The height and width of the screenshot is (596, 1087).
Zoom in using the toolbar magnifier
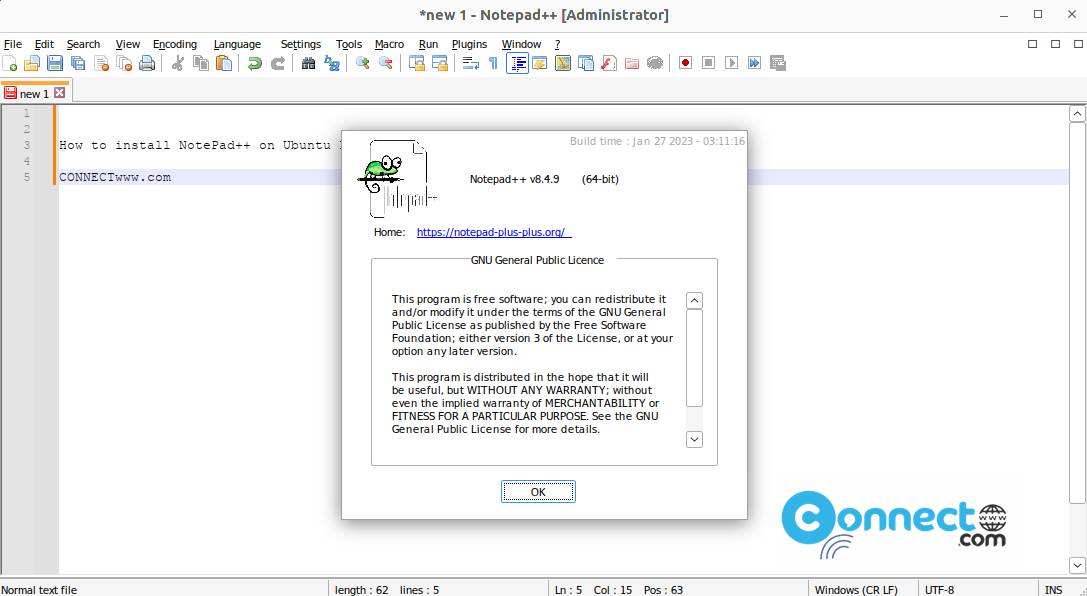click(x=363, y=64)
